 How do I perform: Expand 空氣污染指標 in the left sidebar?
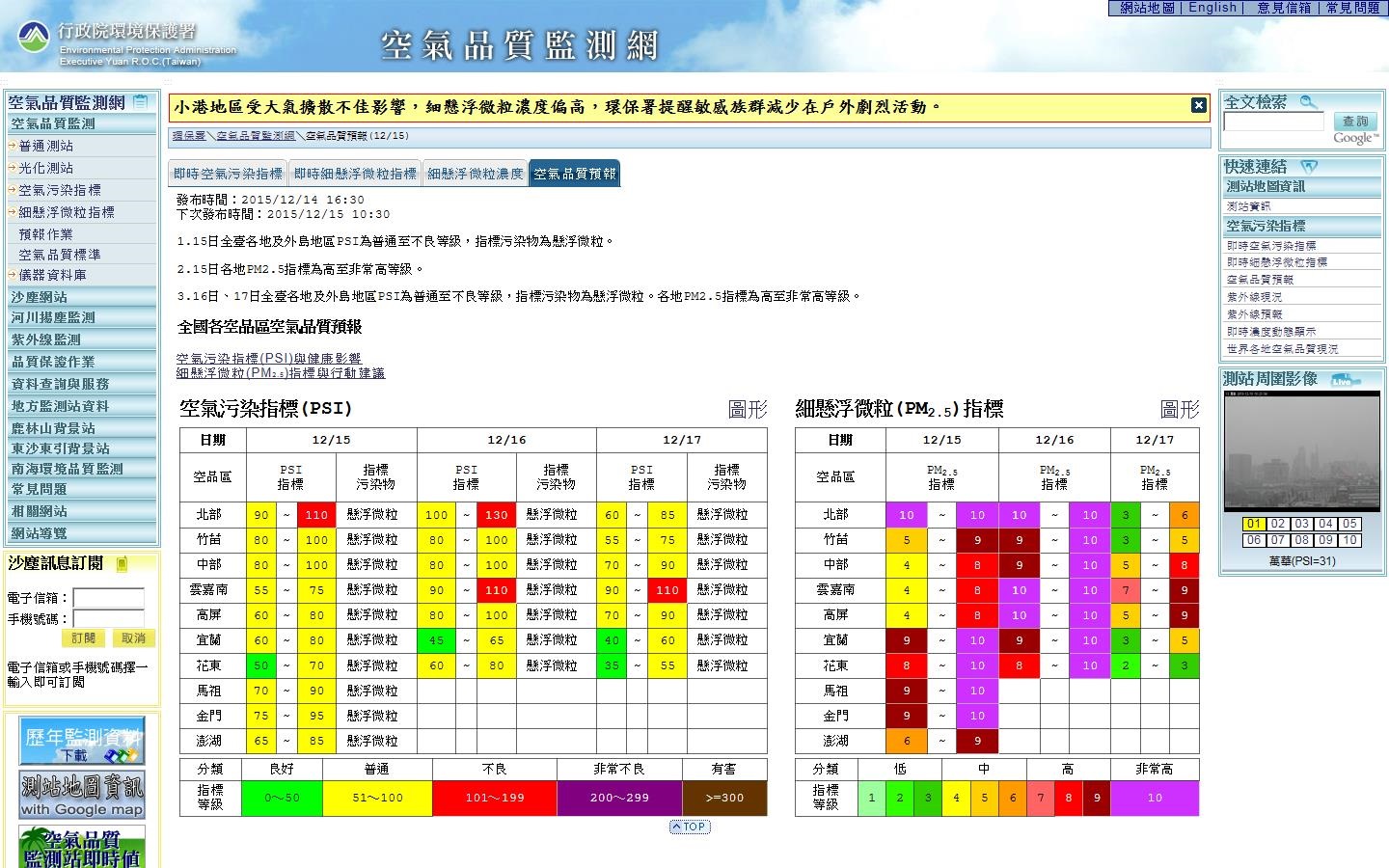pos(59,190)
